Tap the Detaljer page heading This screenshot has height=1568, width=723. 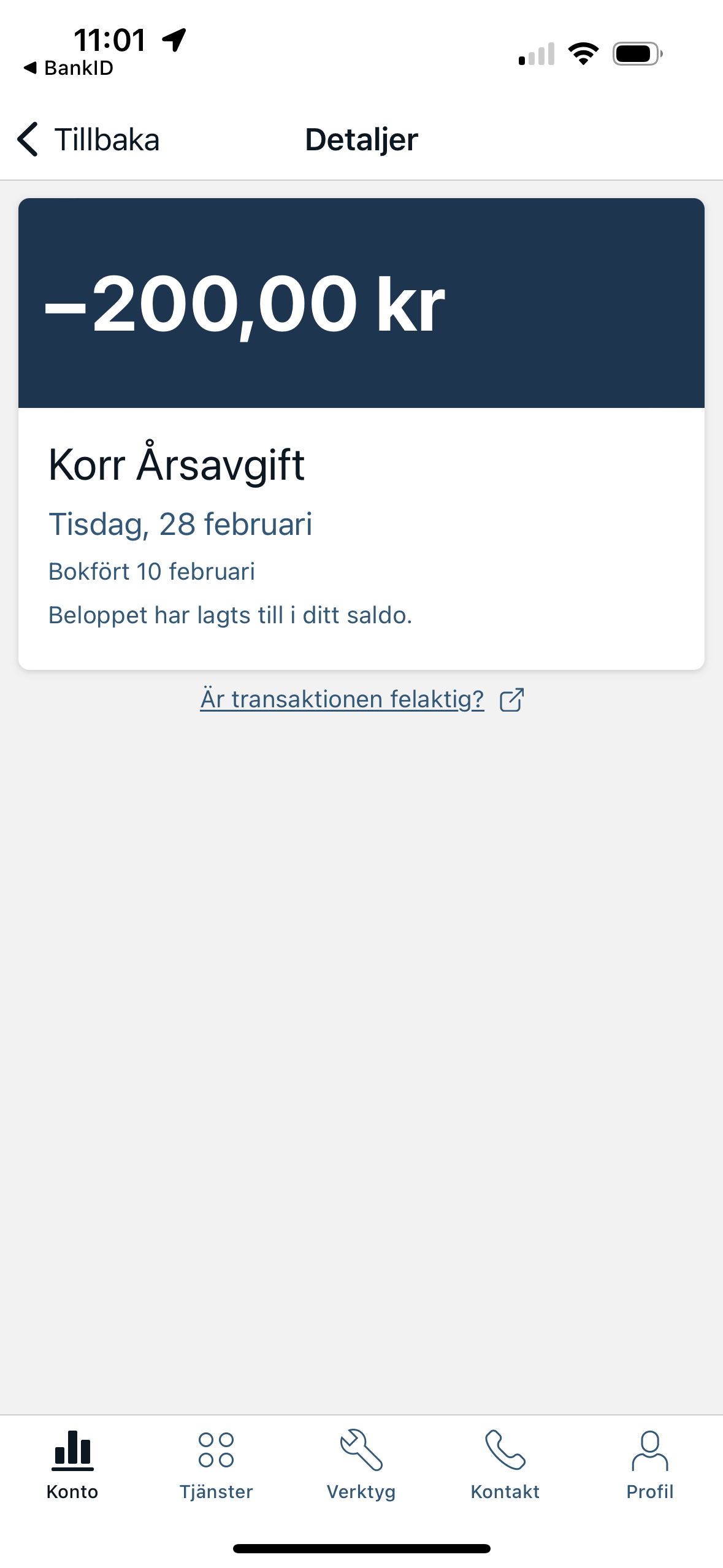pos(361,140)
